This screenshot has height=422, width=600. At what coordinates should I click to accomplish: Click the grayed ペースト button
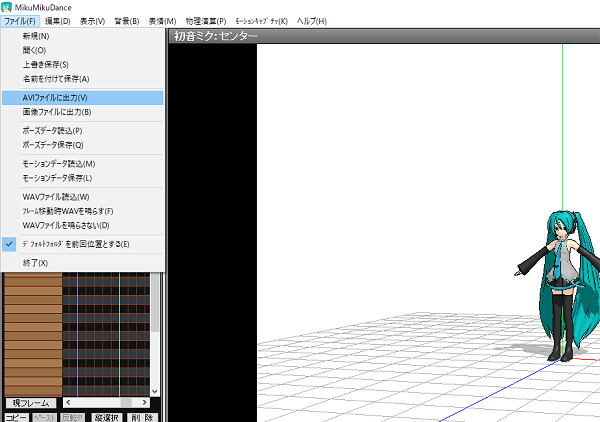[44, 417]
